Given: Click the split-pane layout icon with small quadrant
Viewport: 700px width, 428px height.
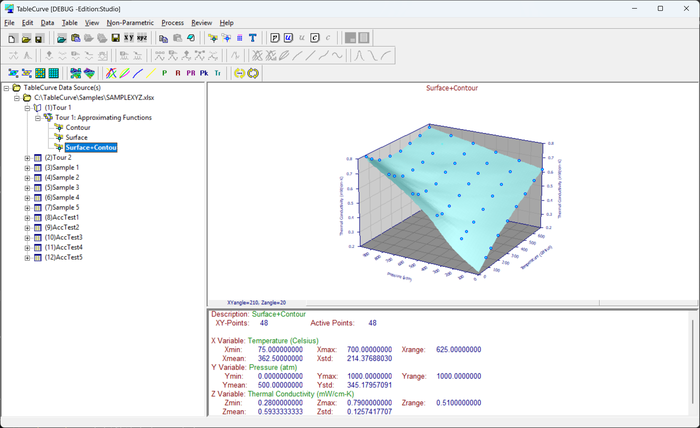Looking at the screenshot, I should 350,38.
